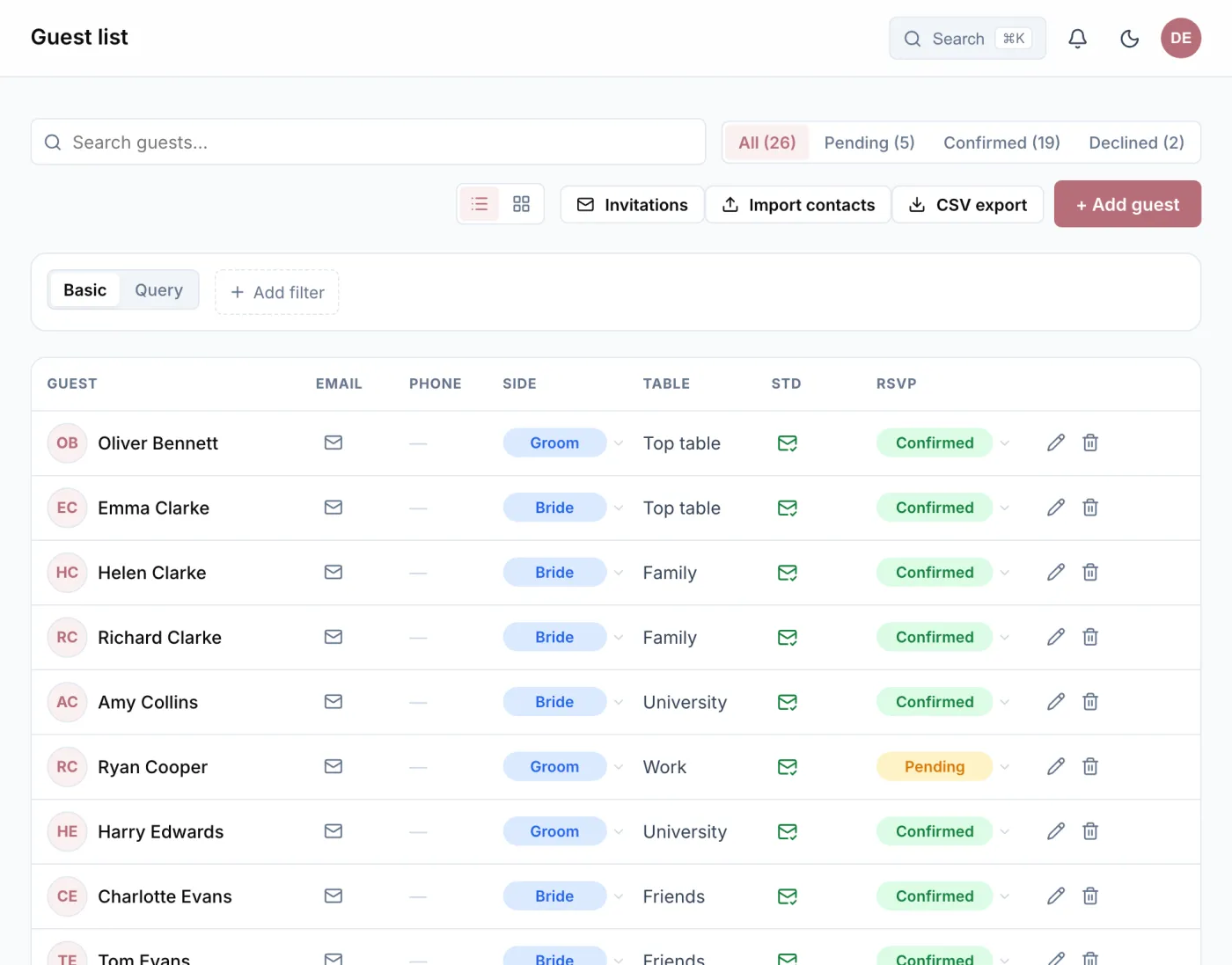This screenshot has width=1232, height=965.
Task: Edit Helen Clarke's guest entry
Action: pyautogui.click(x=1056, y=573)
